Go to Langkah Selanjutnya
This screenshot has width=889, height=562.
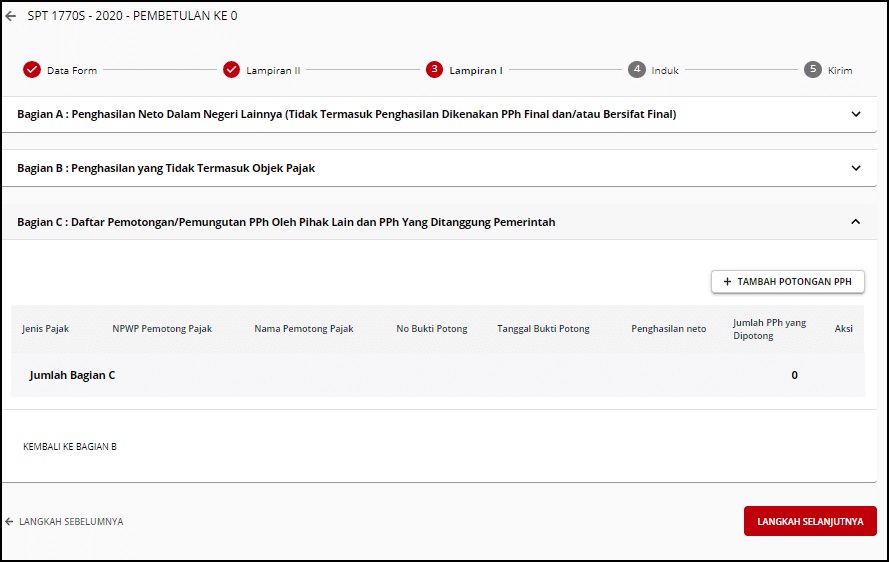[810, 521]
